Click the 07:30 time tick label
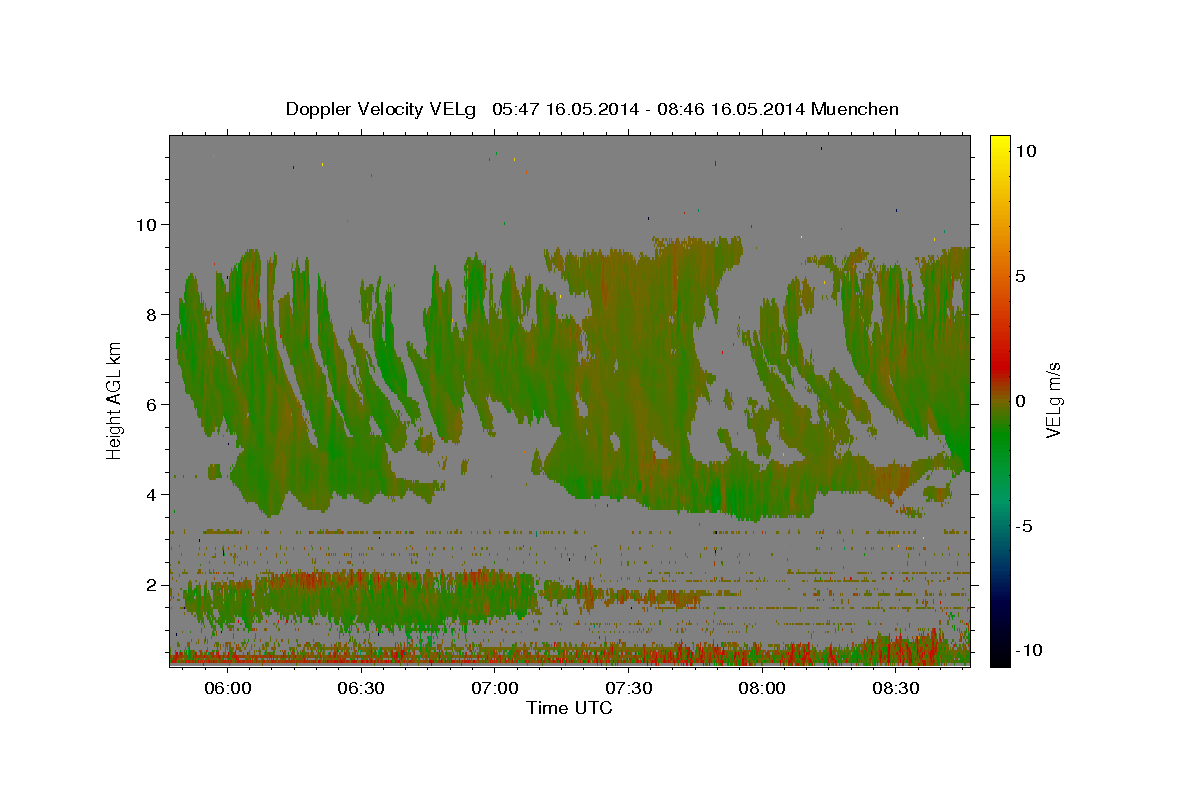The height and width of the screenshot is (800, 1200). pos(628,689)
